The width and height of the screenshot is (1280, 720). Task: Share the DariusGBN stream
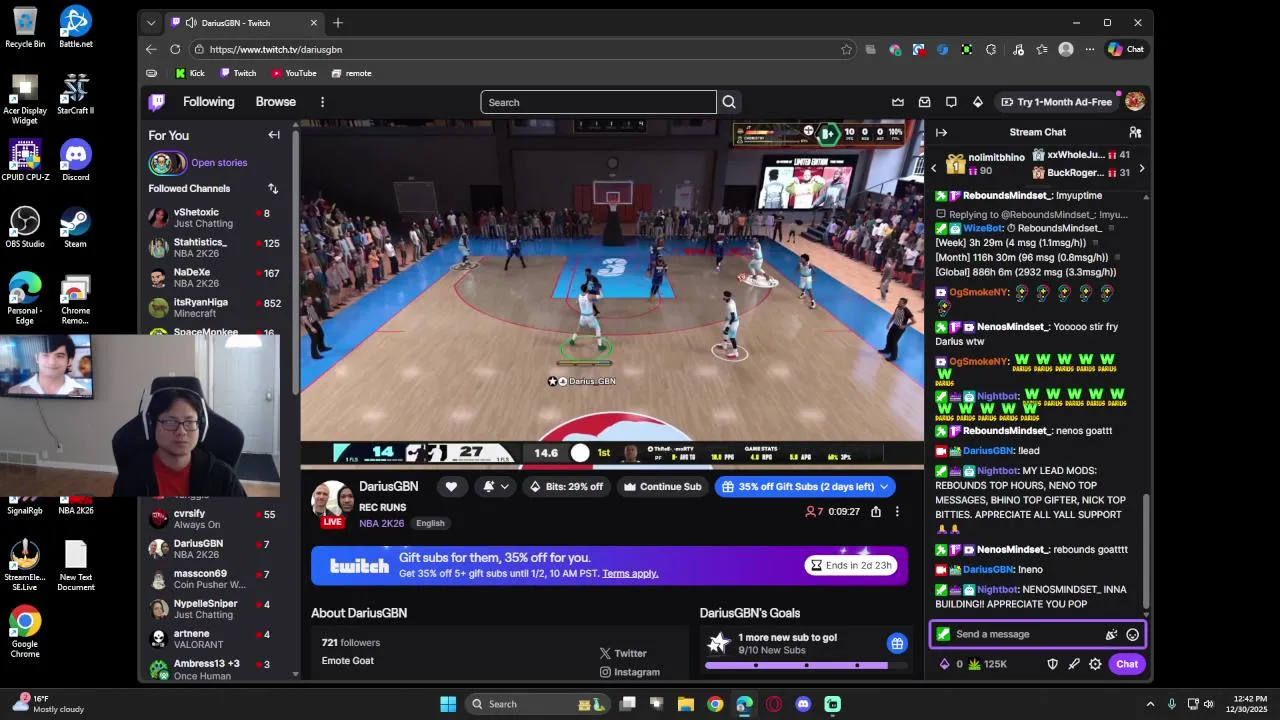(x=876, y=512)
